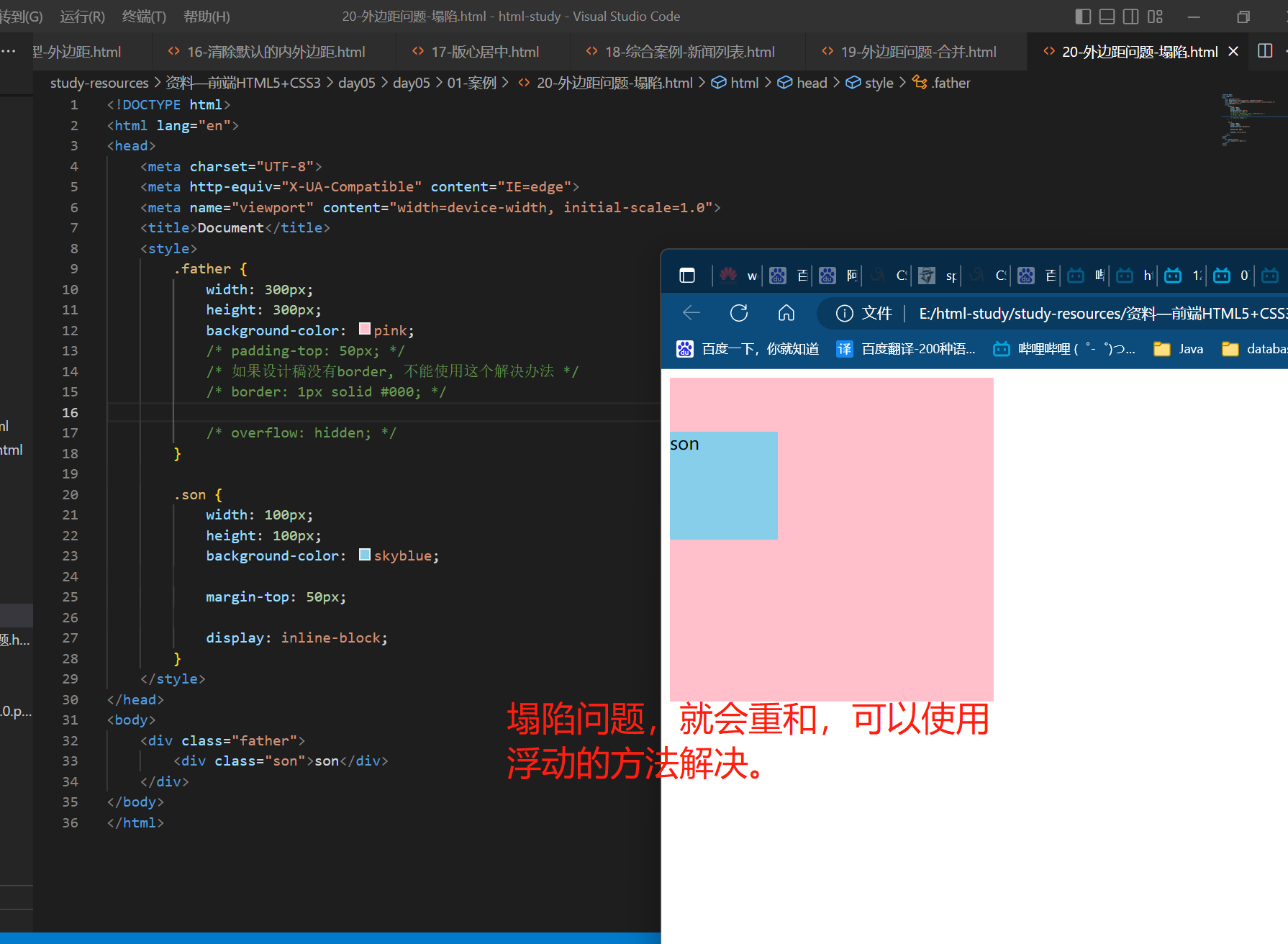
Task: Click the .son selector on line 20
Action: coord(190,495)
